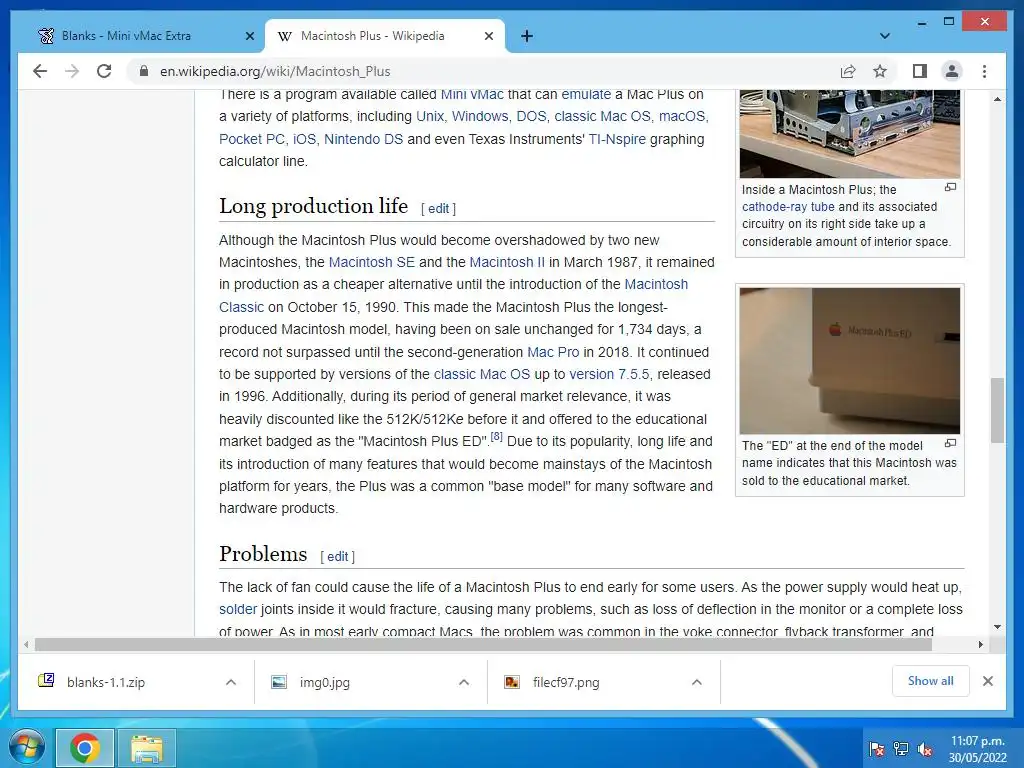Follow the macOS link
This screenshot has width=1024, height=768.
pyautogui.click(x=682, y=116)
